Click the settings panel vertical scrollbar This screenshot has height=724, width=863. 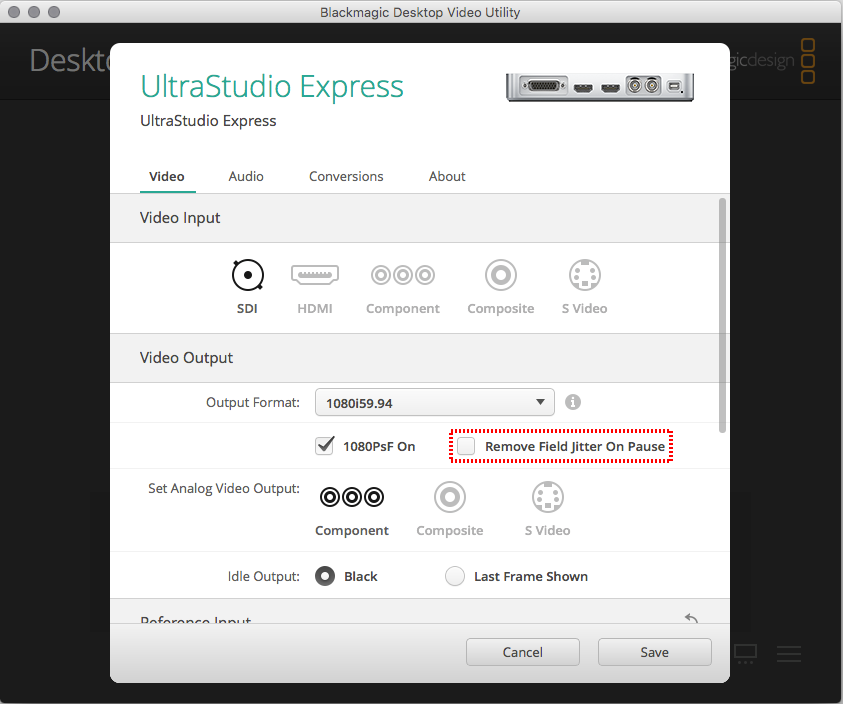tap(722, 315)
